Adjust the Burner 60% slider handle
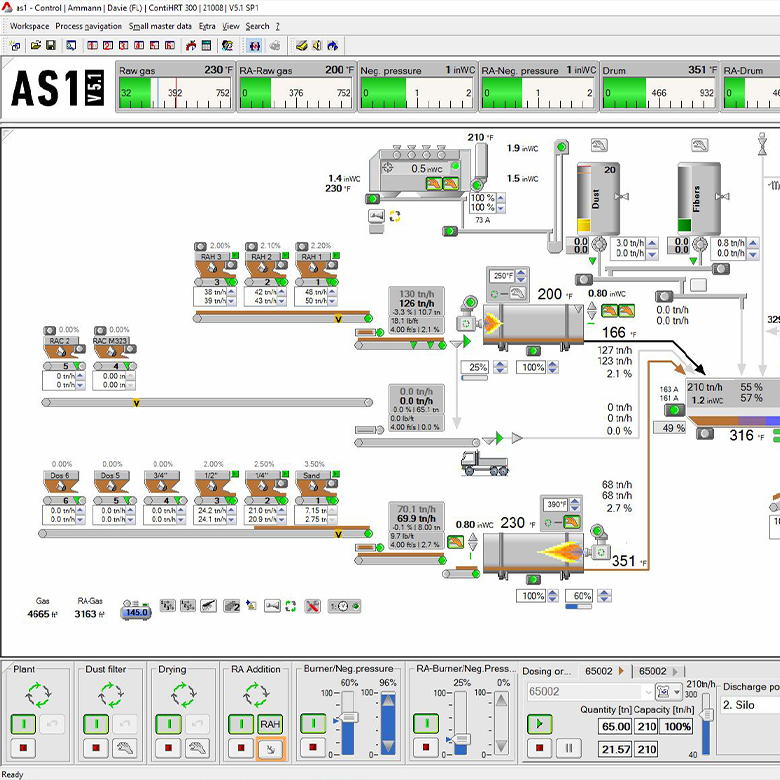Viewport: 780px width, 780px height. (349, 717)
